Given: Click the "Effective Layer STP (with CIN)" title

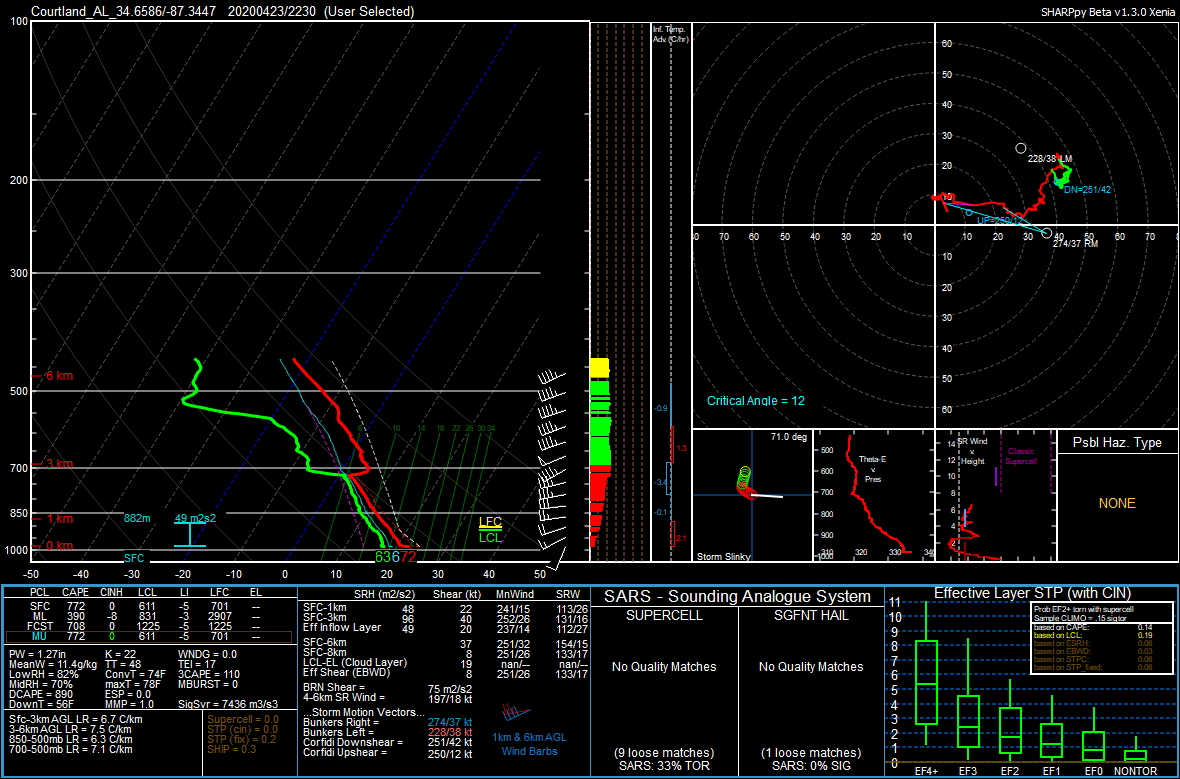Looking at the screenshot, I should 1032,593.
